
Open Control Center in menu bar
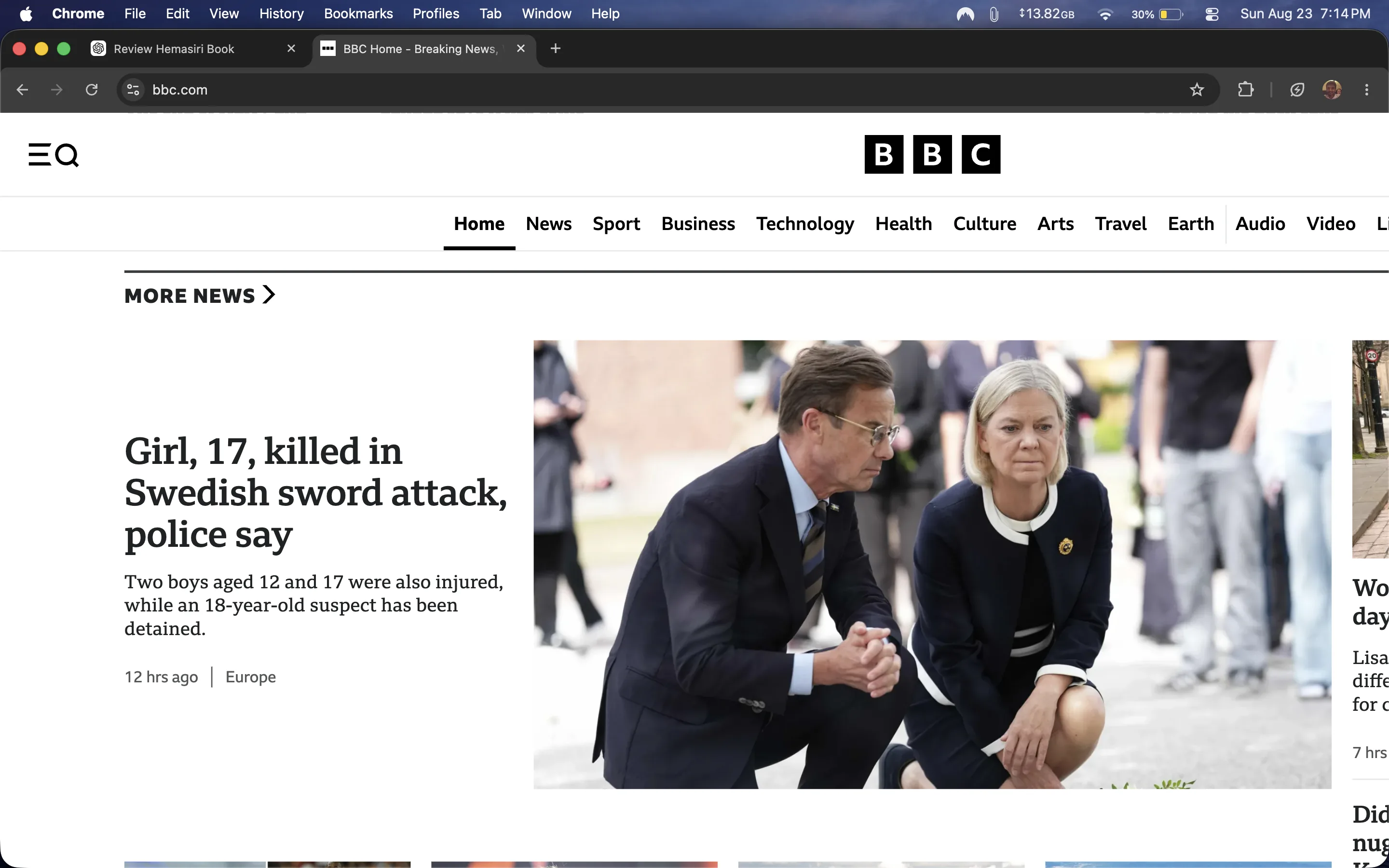tap(1212, 14)
